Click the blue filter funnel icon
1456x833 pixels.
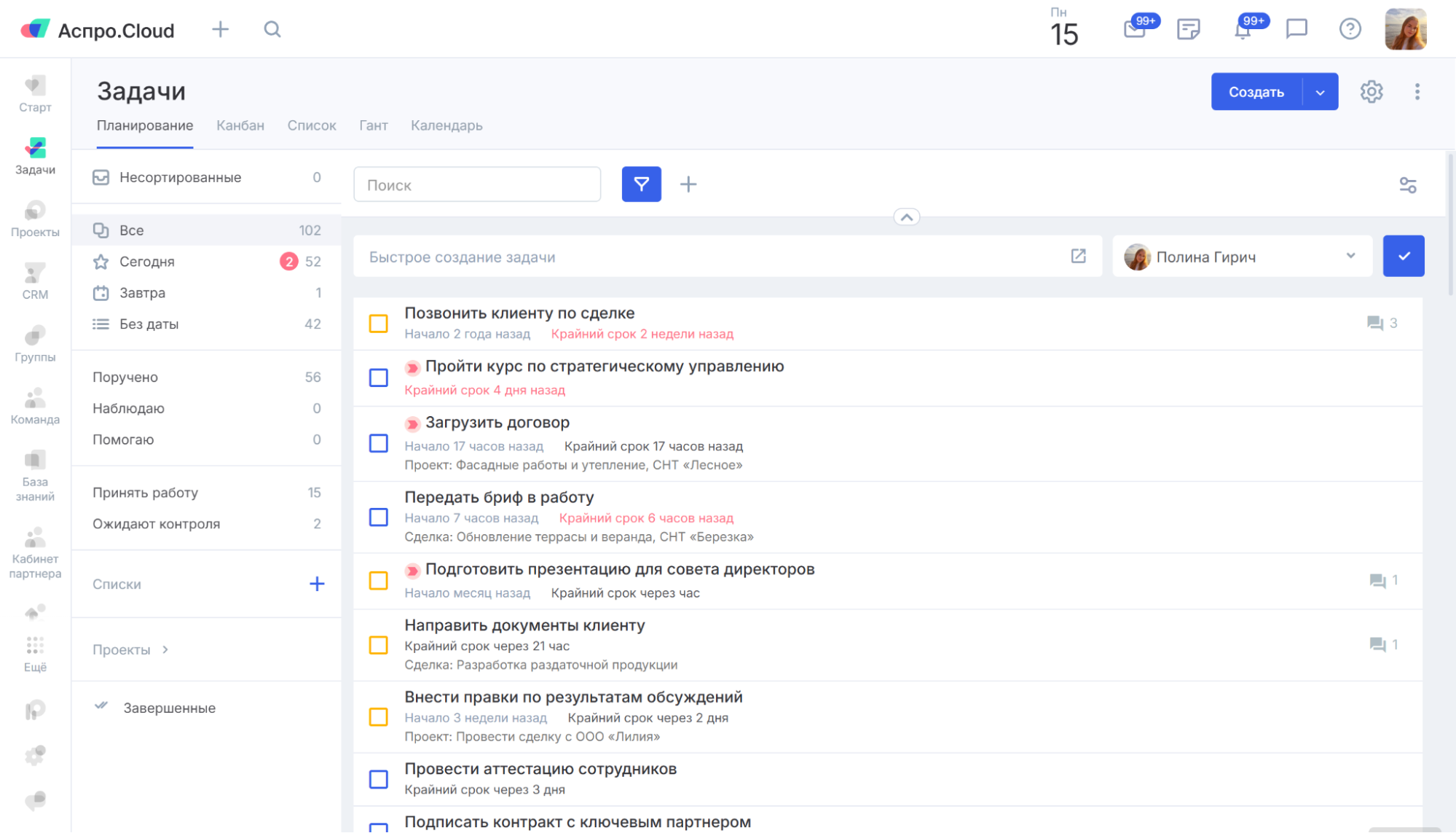click(641, 184)
